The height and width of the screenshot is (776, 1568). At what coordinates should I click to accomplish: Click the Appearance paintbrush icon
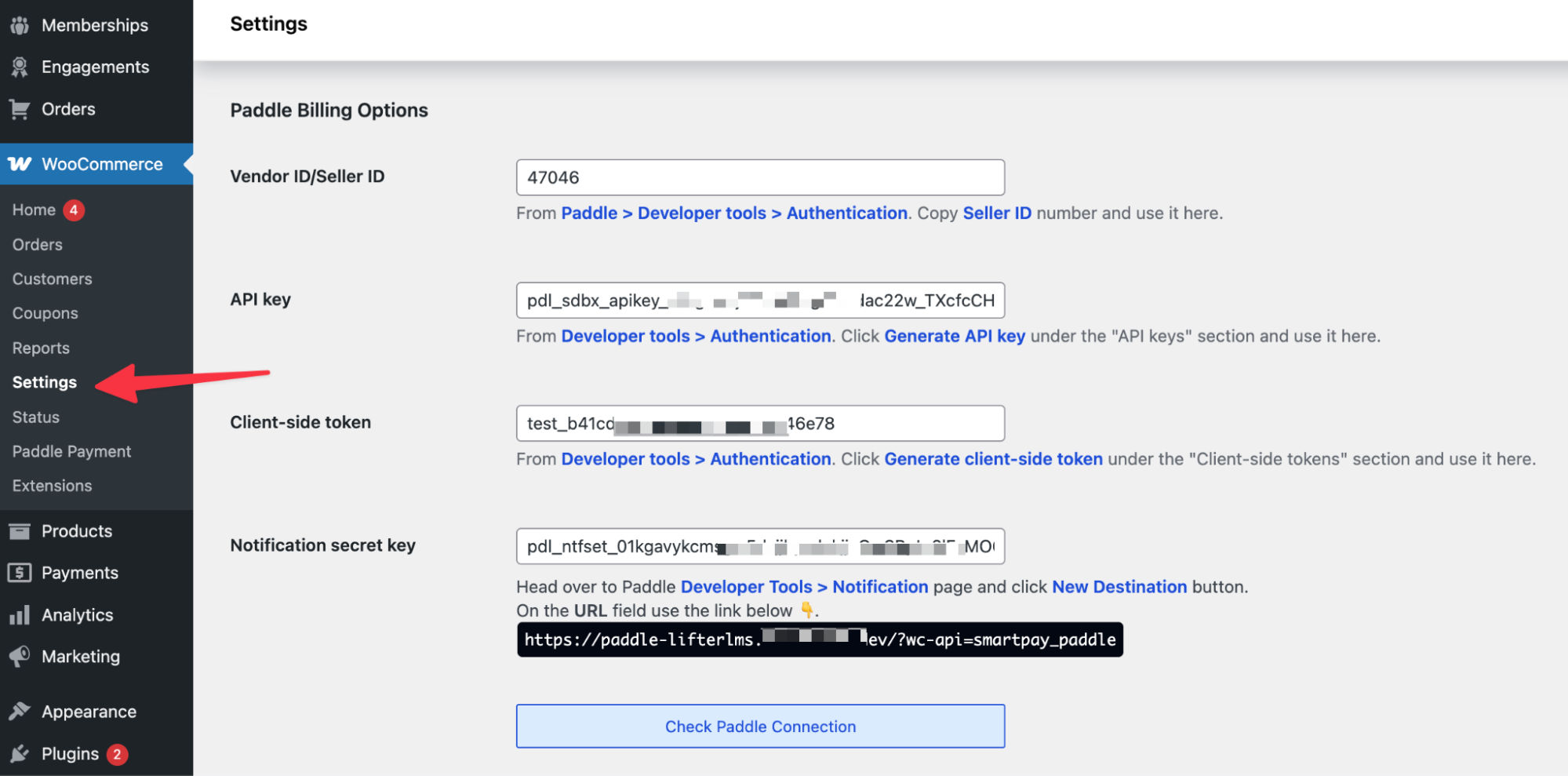(20, 712)
